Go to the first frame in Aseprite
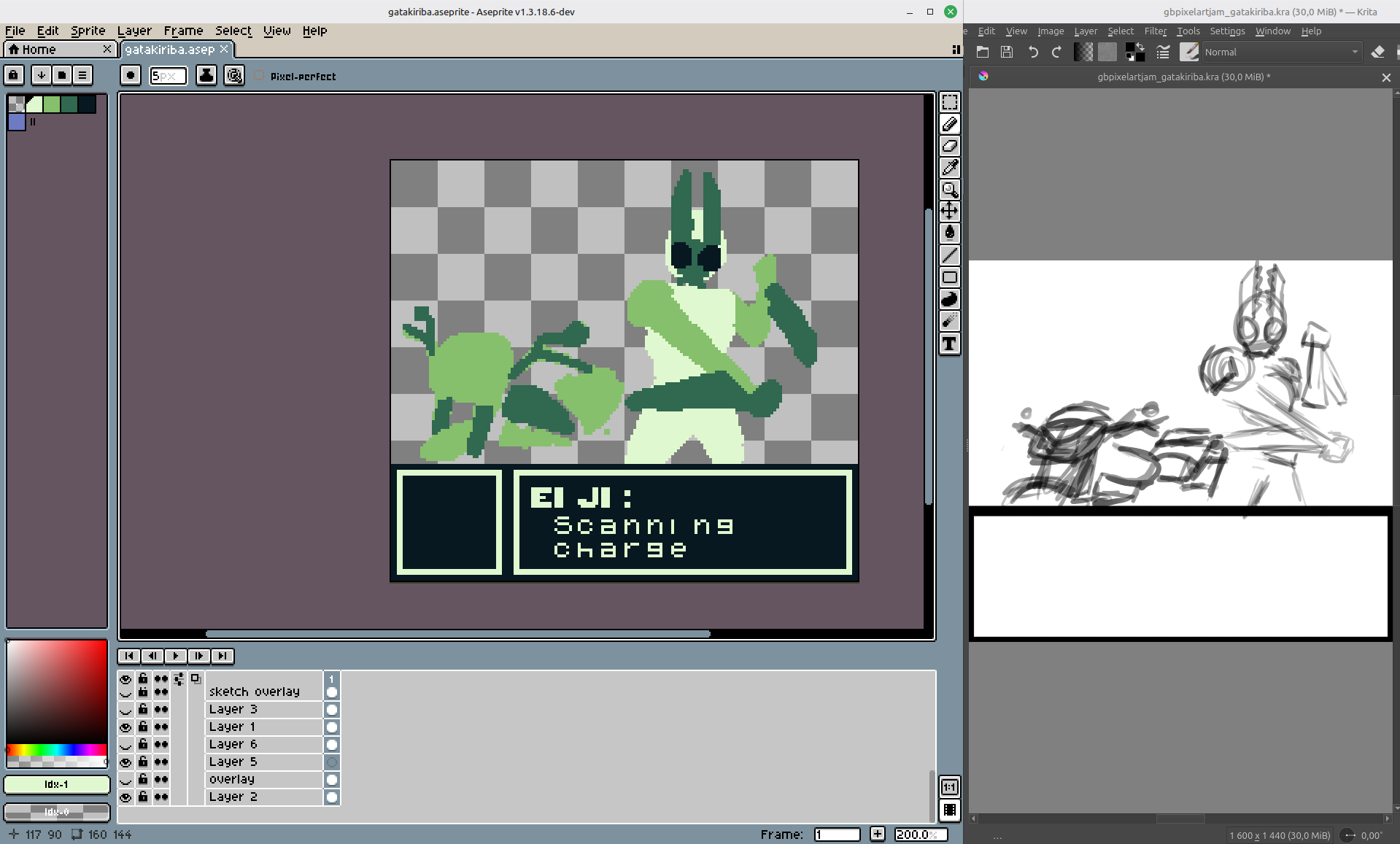1400x844 pixels. click(x=129, y=656)
